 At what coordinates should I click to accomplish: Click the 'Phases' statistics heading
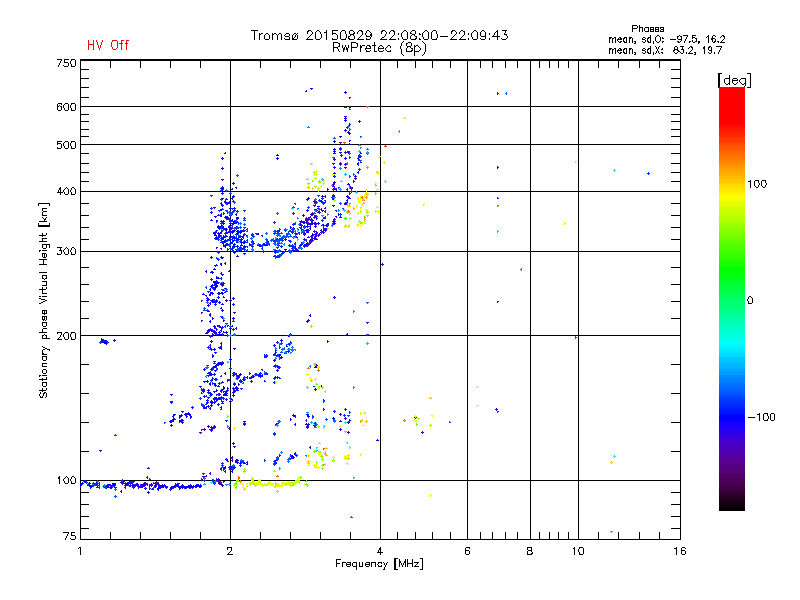tap(647, 29)
